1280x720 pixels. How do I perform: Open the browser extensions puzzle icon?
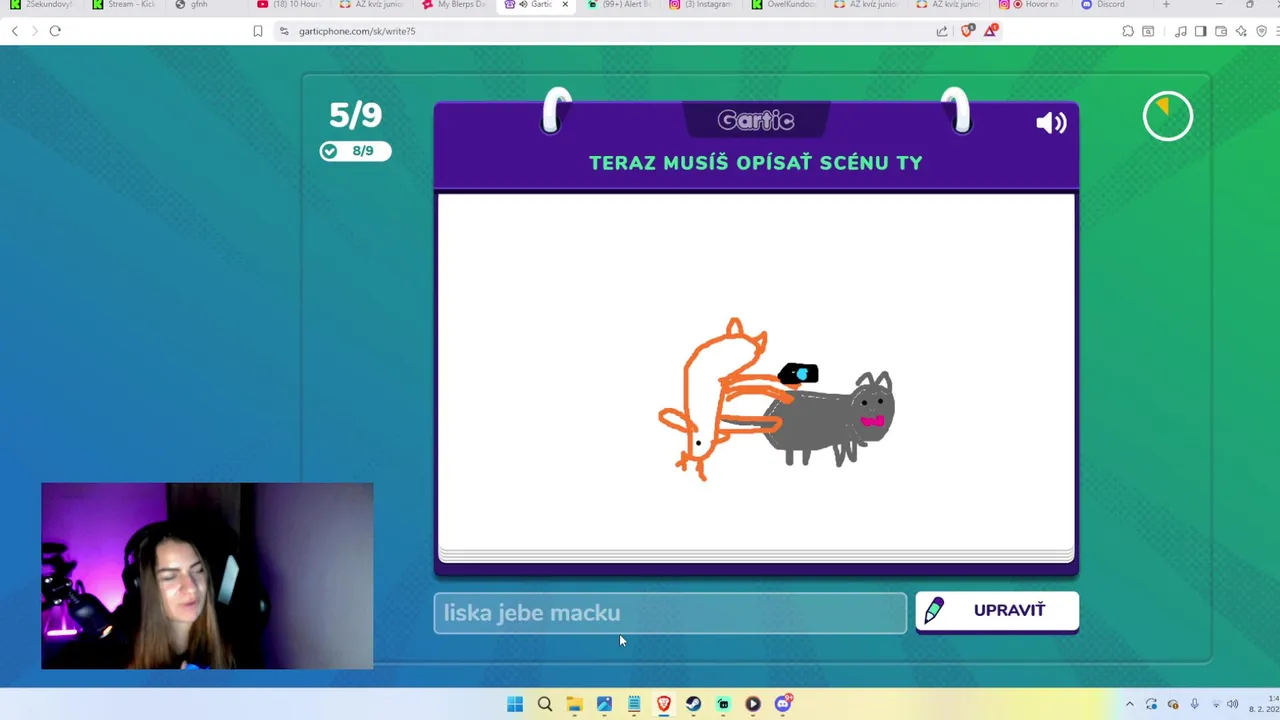[x=1128, y=31]
